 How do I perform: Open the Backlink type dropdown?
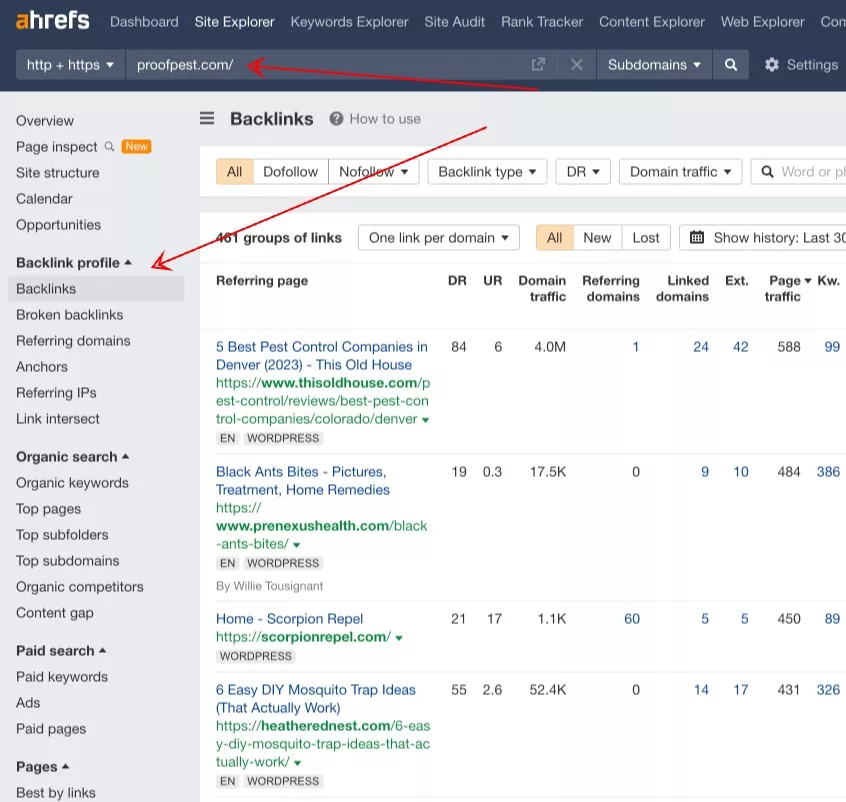[487, 172]
